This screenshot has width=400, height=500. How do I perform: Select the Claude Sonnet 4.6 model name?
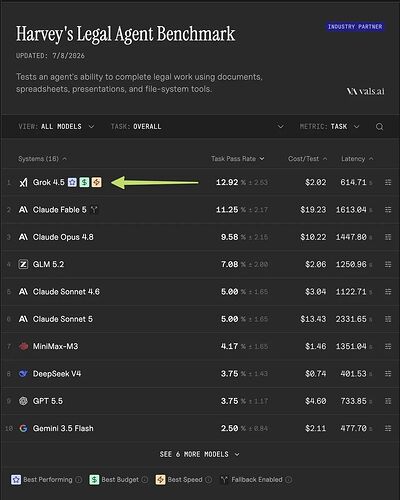pyautogui.click(x=66, y=292)
